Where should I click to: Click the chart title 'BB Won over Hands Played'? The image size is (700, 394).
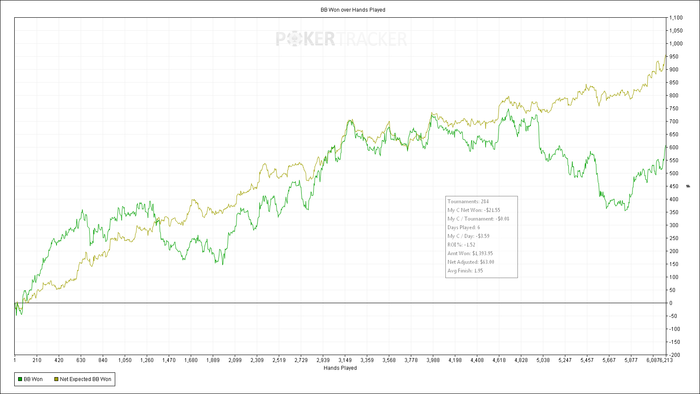pos(353,9)
